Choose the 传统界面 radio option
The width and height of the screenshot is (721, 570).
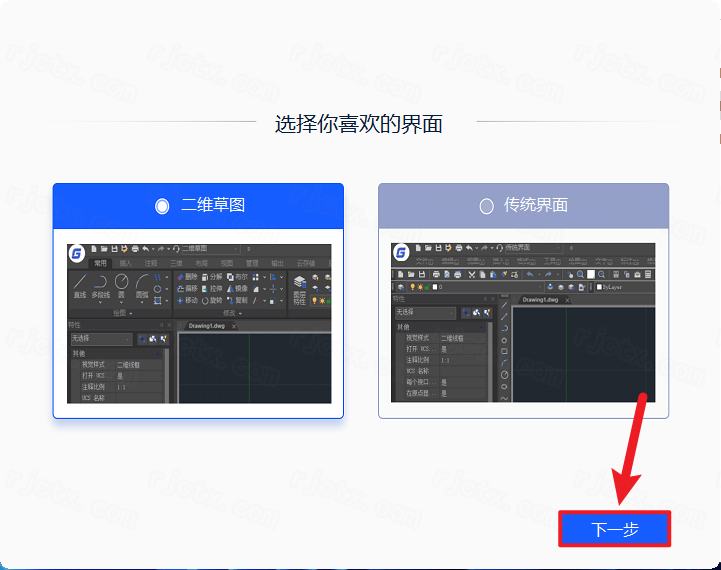pyautogui.click(x=487, y=206)
